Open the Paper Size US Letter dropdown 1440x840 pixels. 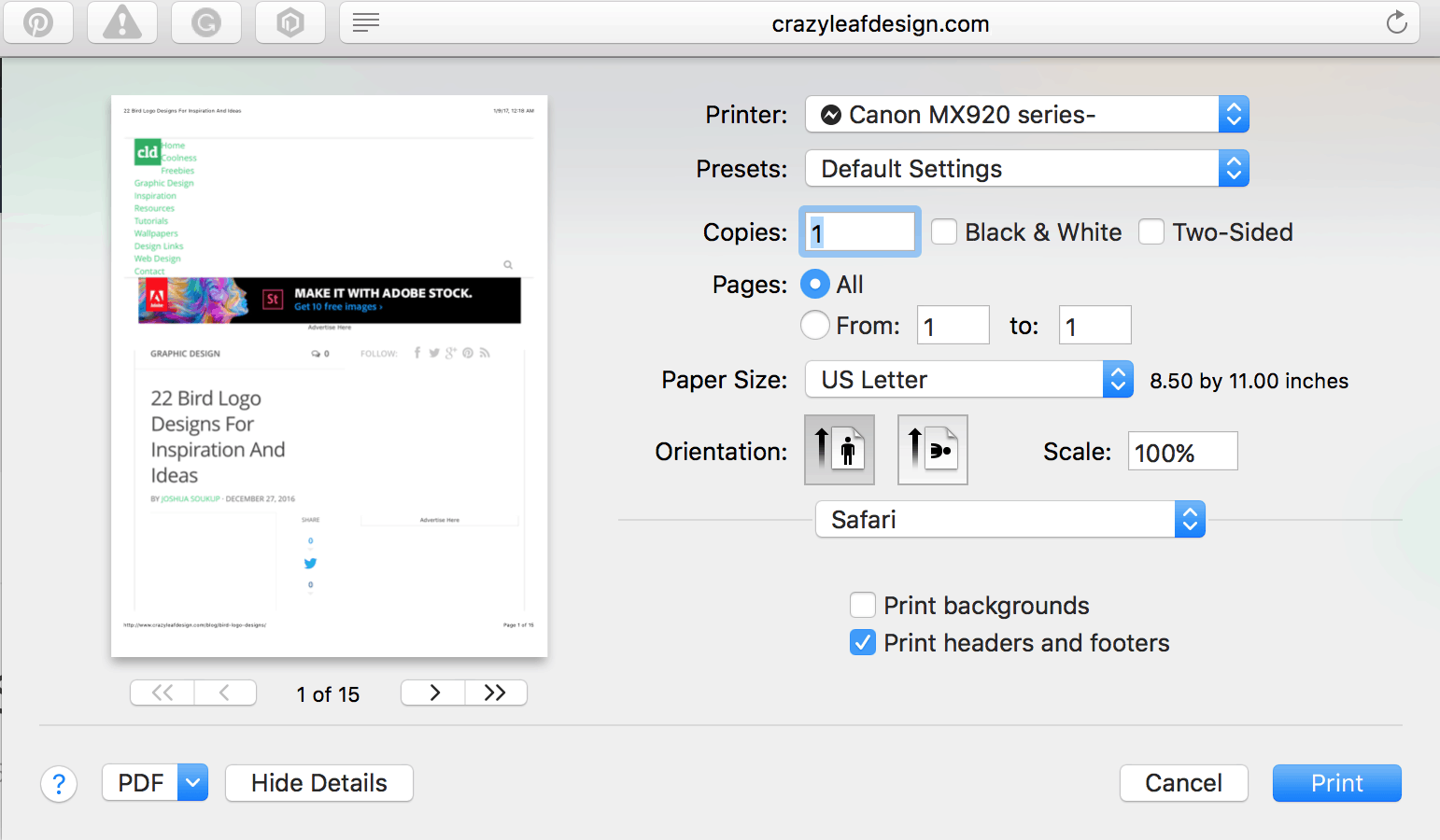point(968,380)
